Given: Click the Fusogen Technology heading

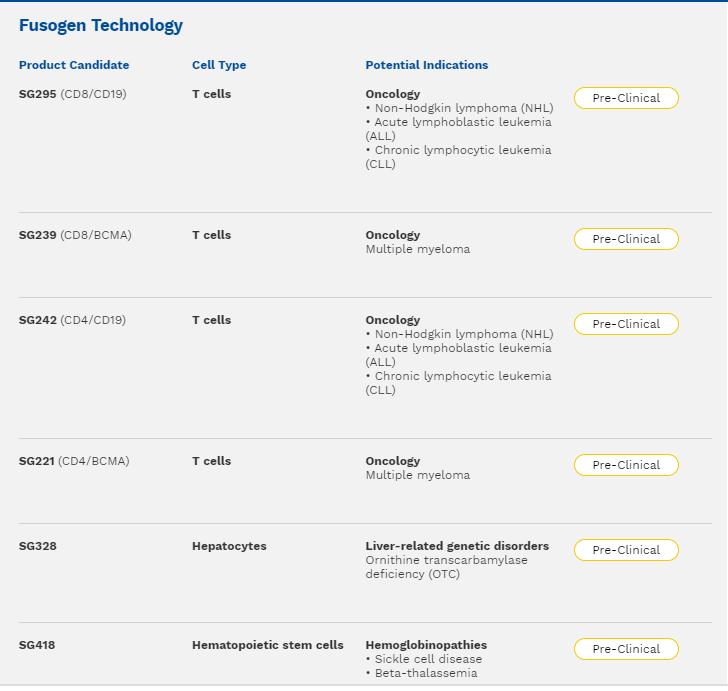Looking at the screenshot, I should coord(101,26).
